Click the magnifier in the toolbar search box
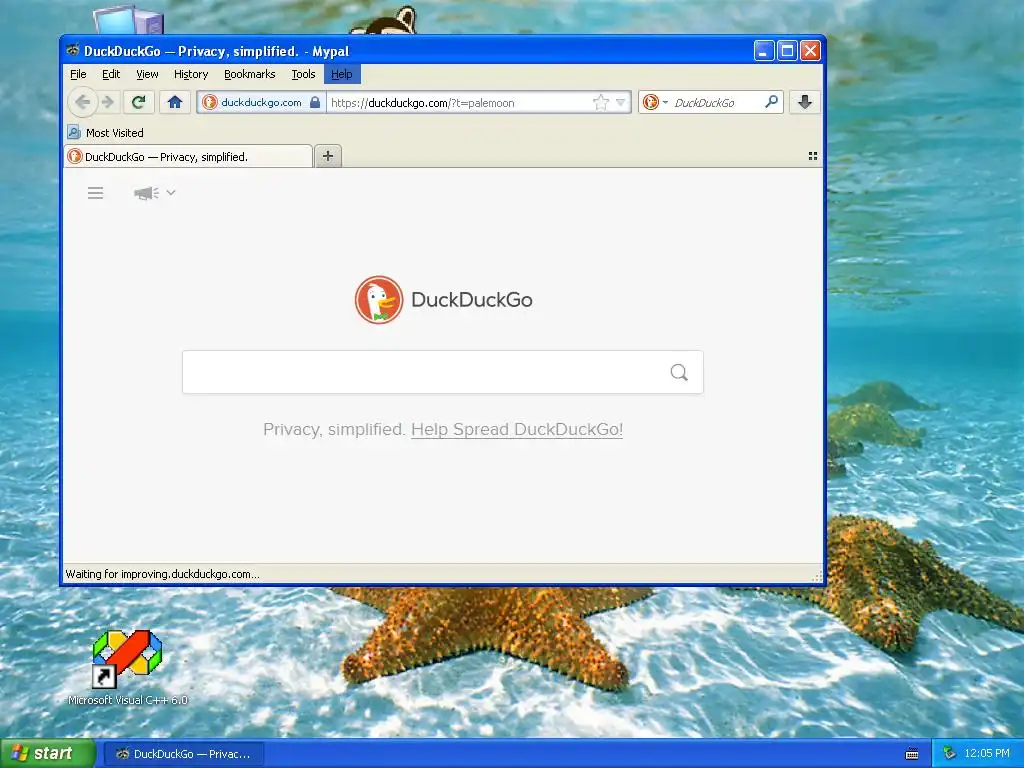 click(x=771, y=102)
